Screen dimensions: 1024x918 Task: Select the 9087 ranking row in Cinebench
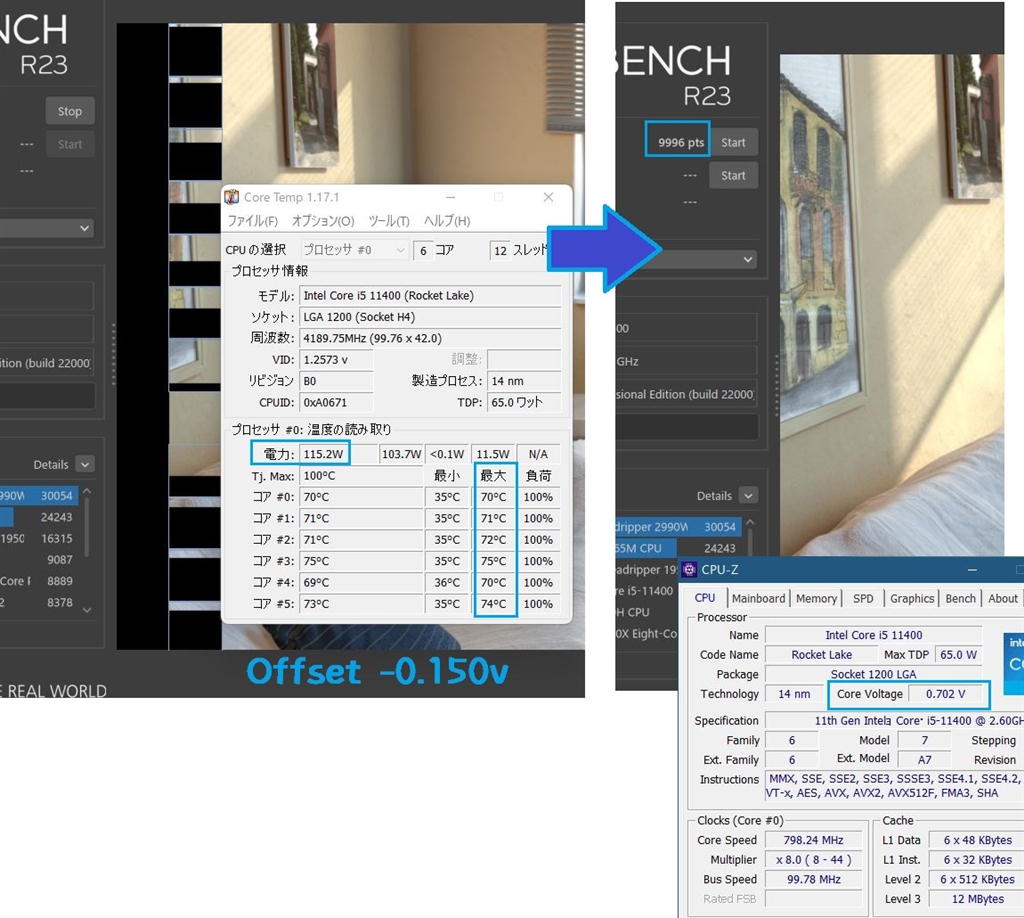tap(39, 560)
